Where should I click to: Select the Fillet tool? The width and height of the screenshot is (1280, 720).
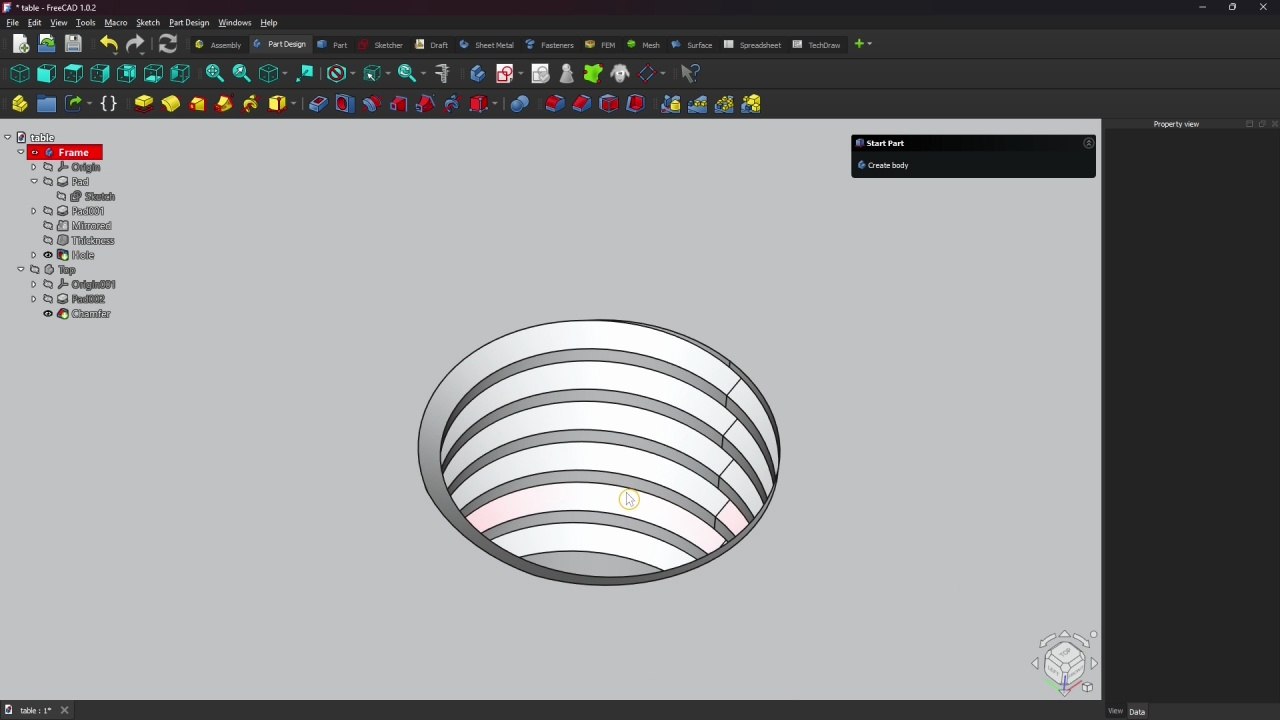[x=555, y=104]
